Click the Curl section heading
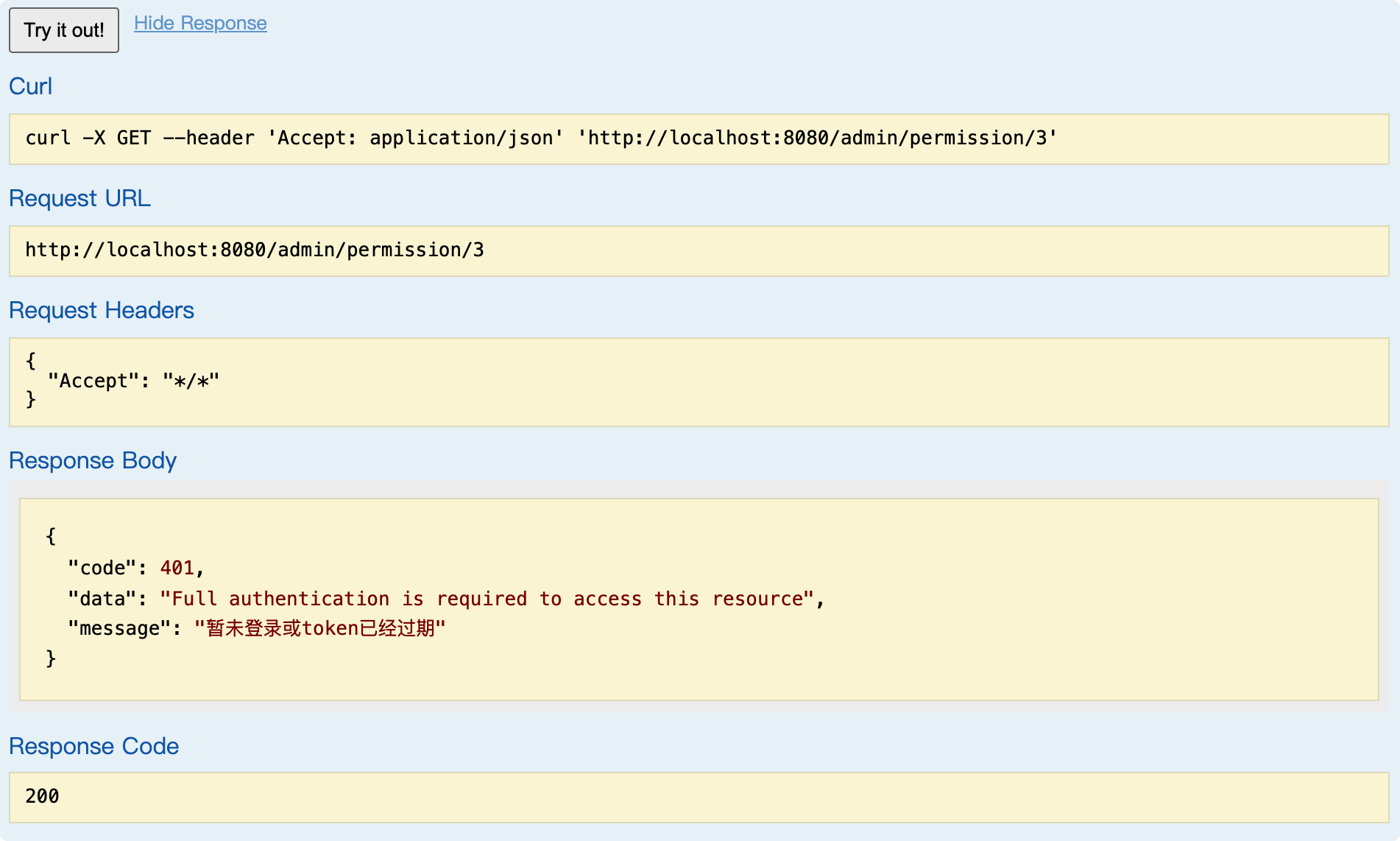Screen dimensions: 1400x841 30,86
